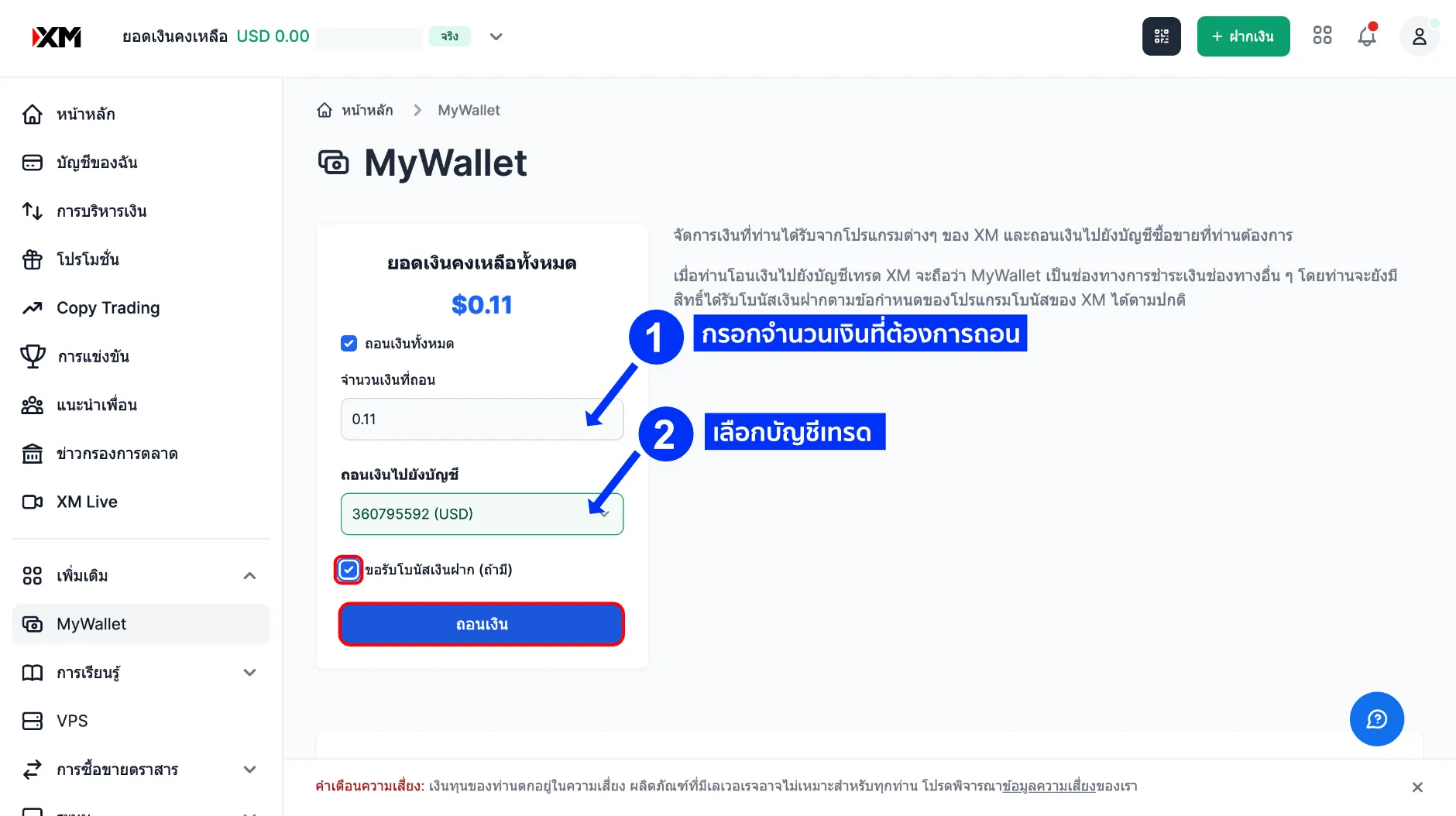
Task: Open the account 360795592 (USD) dropdown
Action: [482, 514]
